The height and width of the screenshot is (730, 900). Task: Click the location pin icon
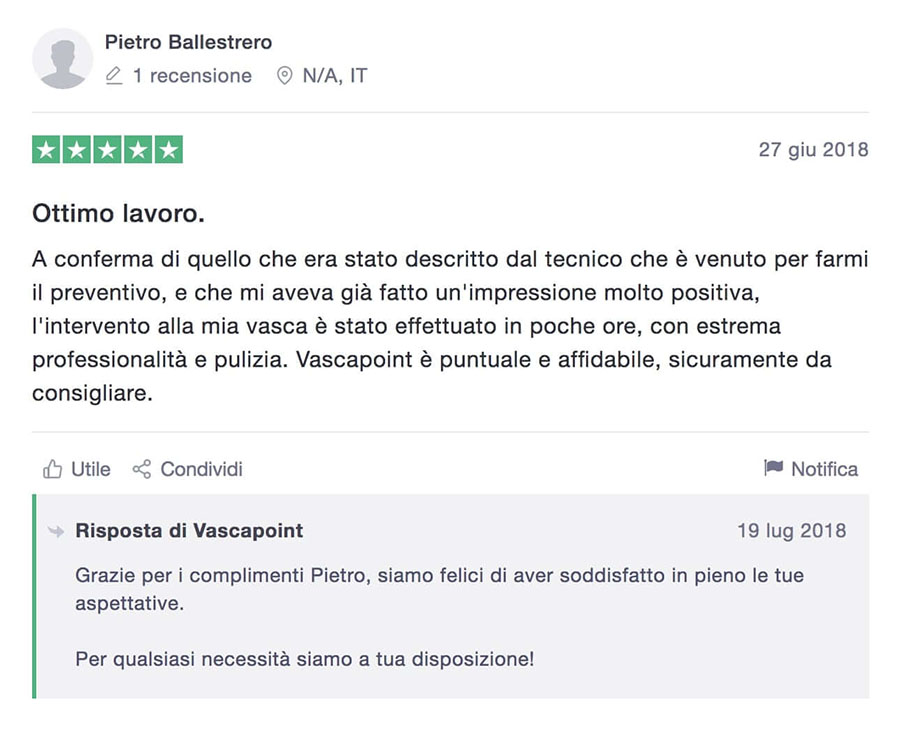tap(284, 76)
